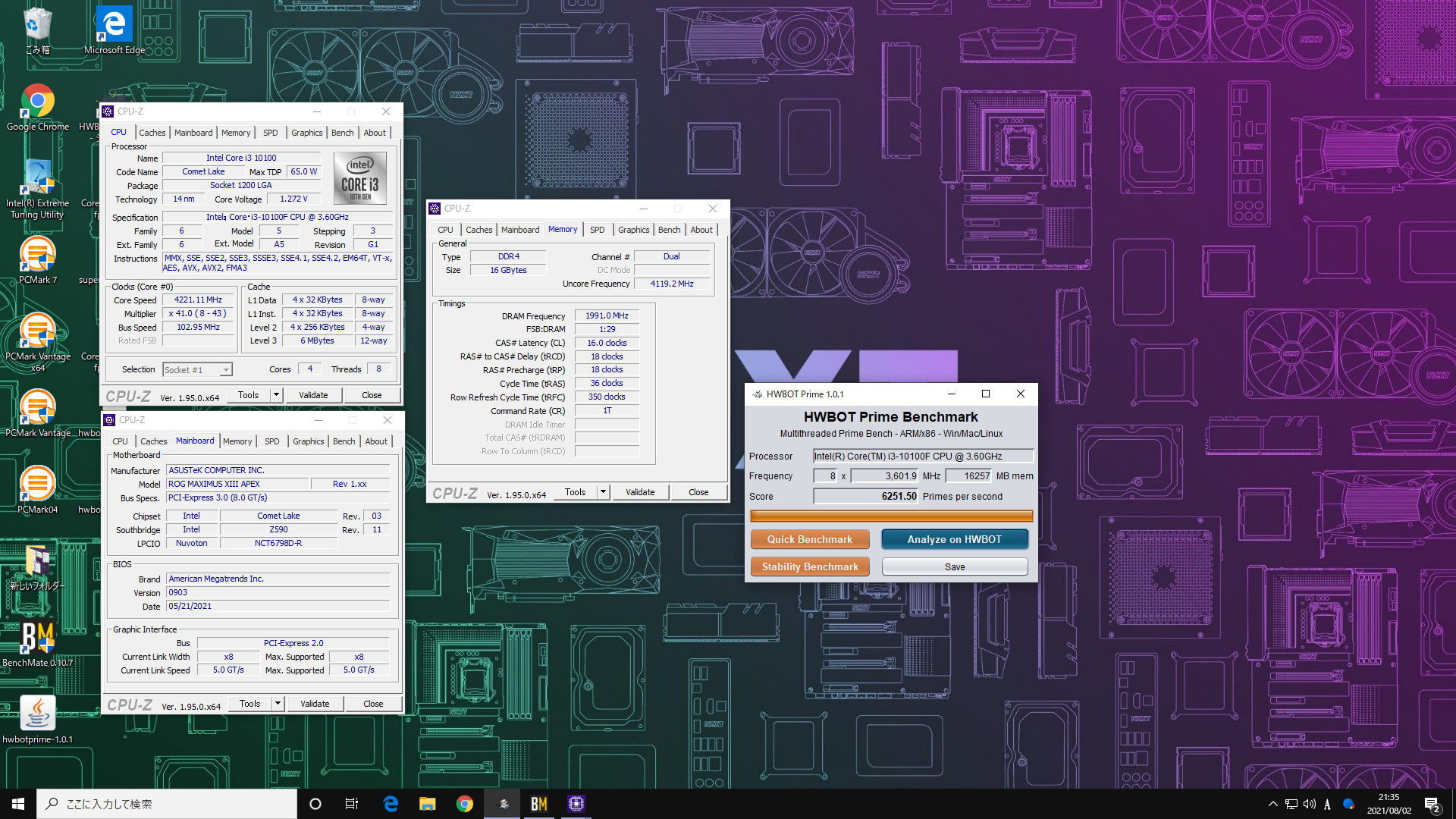
Task: Click the network tray icon
Action: (x=1291, y=804)
